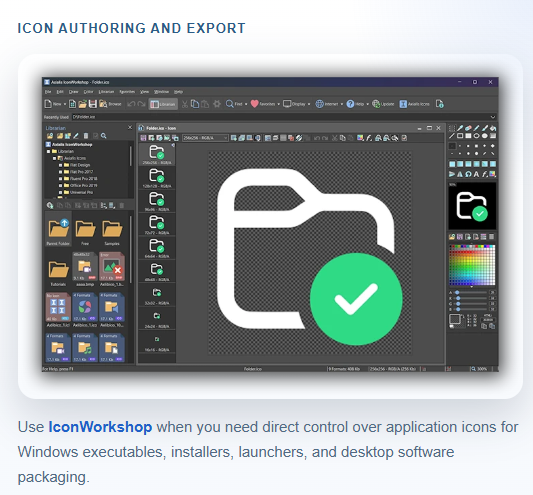Viewport: 533px width, 495px height.
Task: Pick a color from the palette grid
Action: [472, 265]
